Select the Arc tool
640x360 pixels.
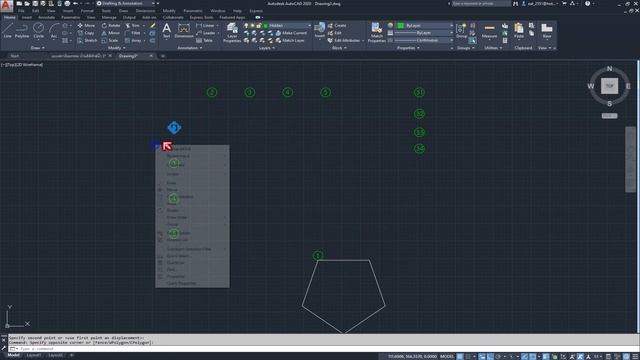click(x=54, y=31)
